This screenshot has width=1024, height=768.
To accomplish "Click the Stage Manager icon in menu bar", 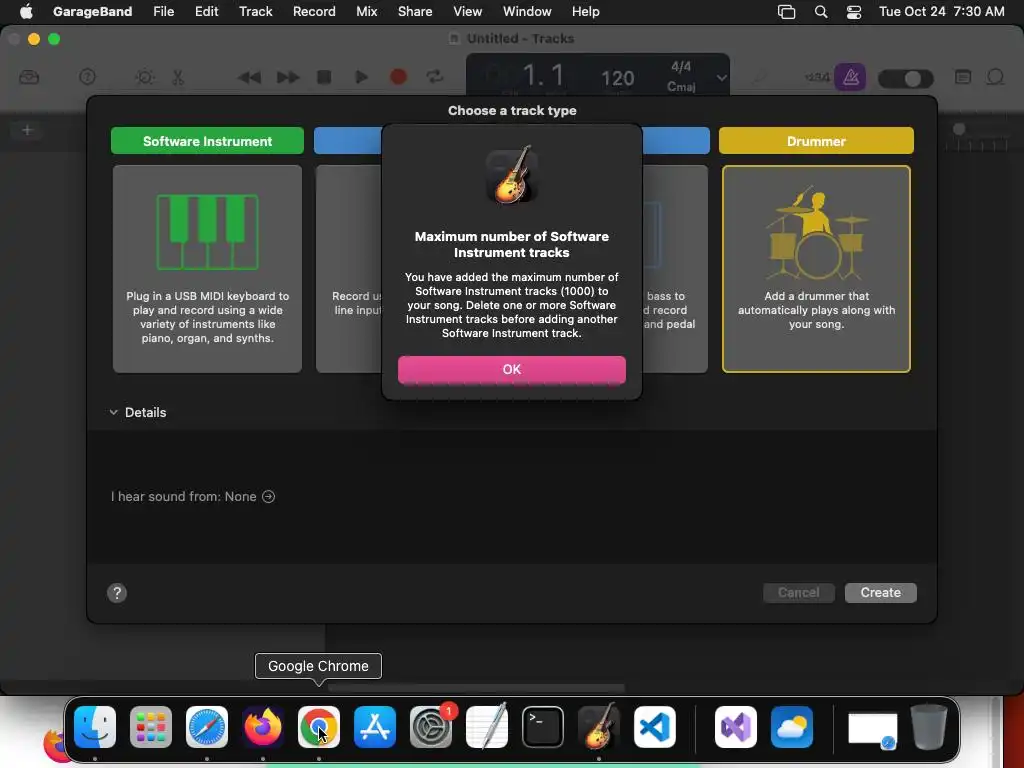I will 786,12.
